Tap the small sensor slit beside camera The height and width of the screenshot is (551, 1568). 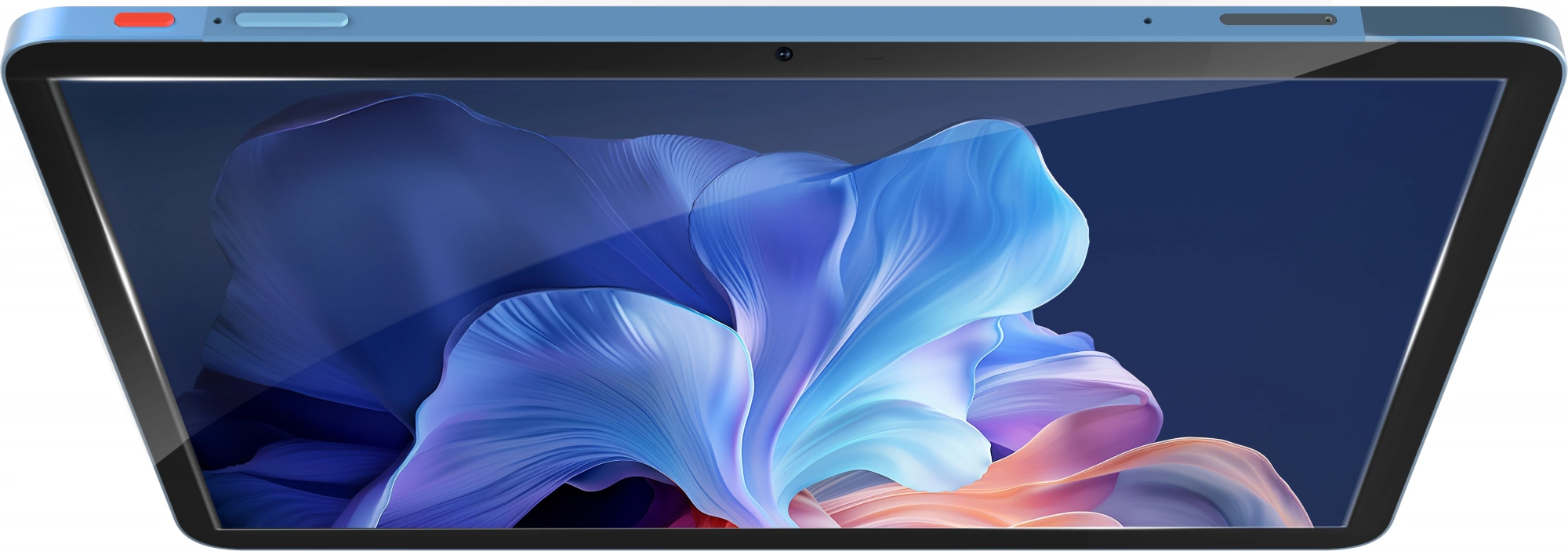point(872,58)
